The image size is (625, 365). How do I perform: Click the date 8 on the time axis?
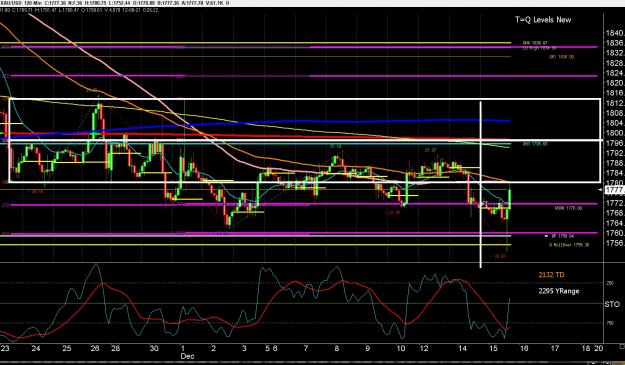337,348
